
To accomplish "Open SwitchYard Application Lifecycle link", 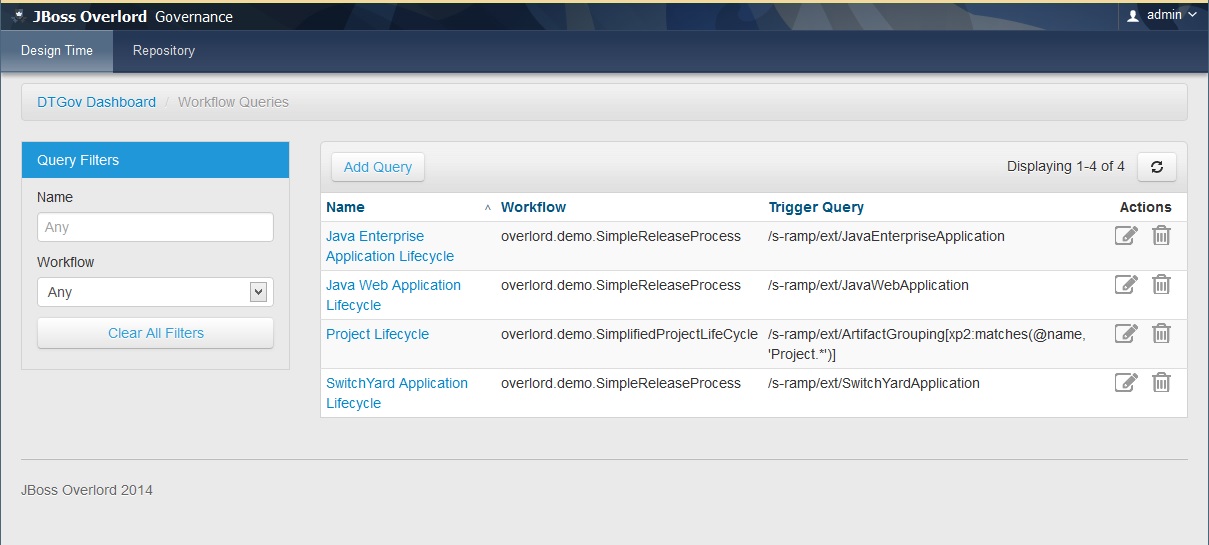I will (x=397, y=393).
